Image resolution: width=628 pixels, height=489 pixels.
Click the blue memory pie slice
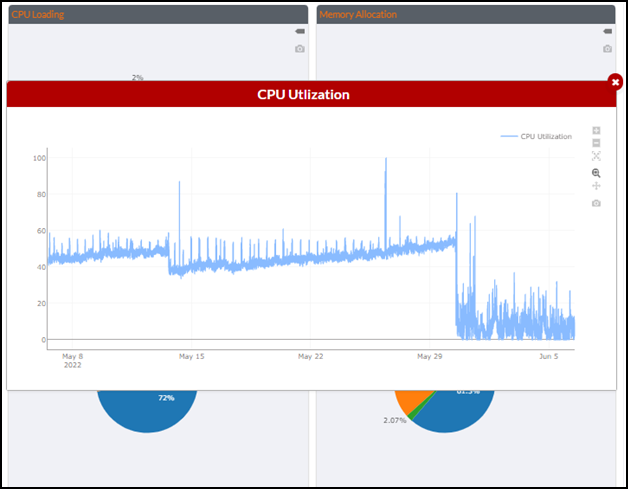[x=457, y=413]
